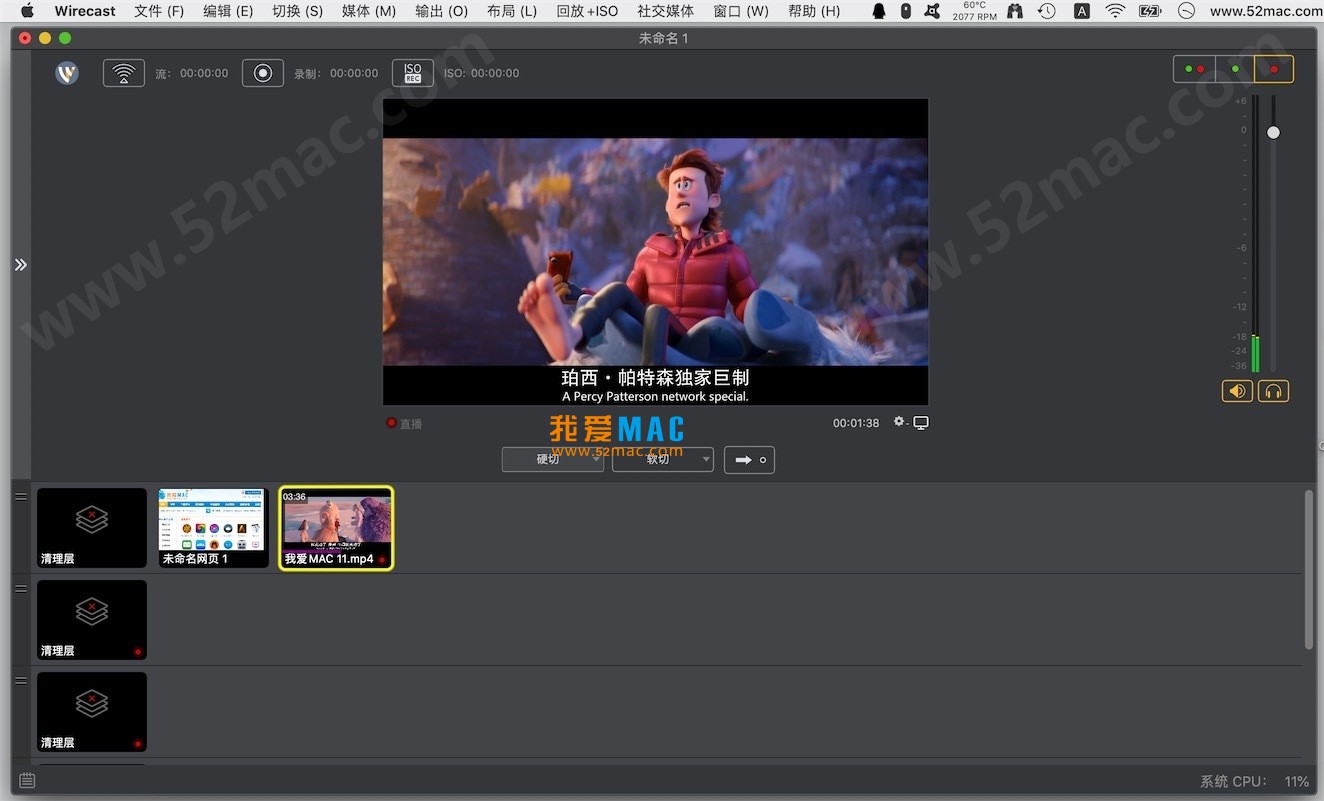The image size is (1324, 801).
Task: Click the arrow Go transition button
Action: (749, 460)
